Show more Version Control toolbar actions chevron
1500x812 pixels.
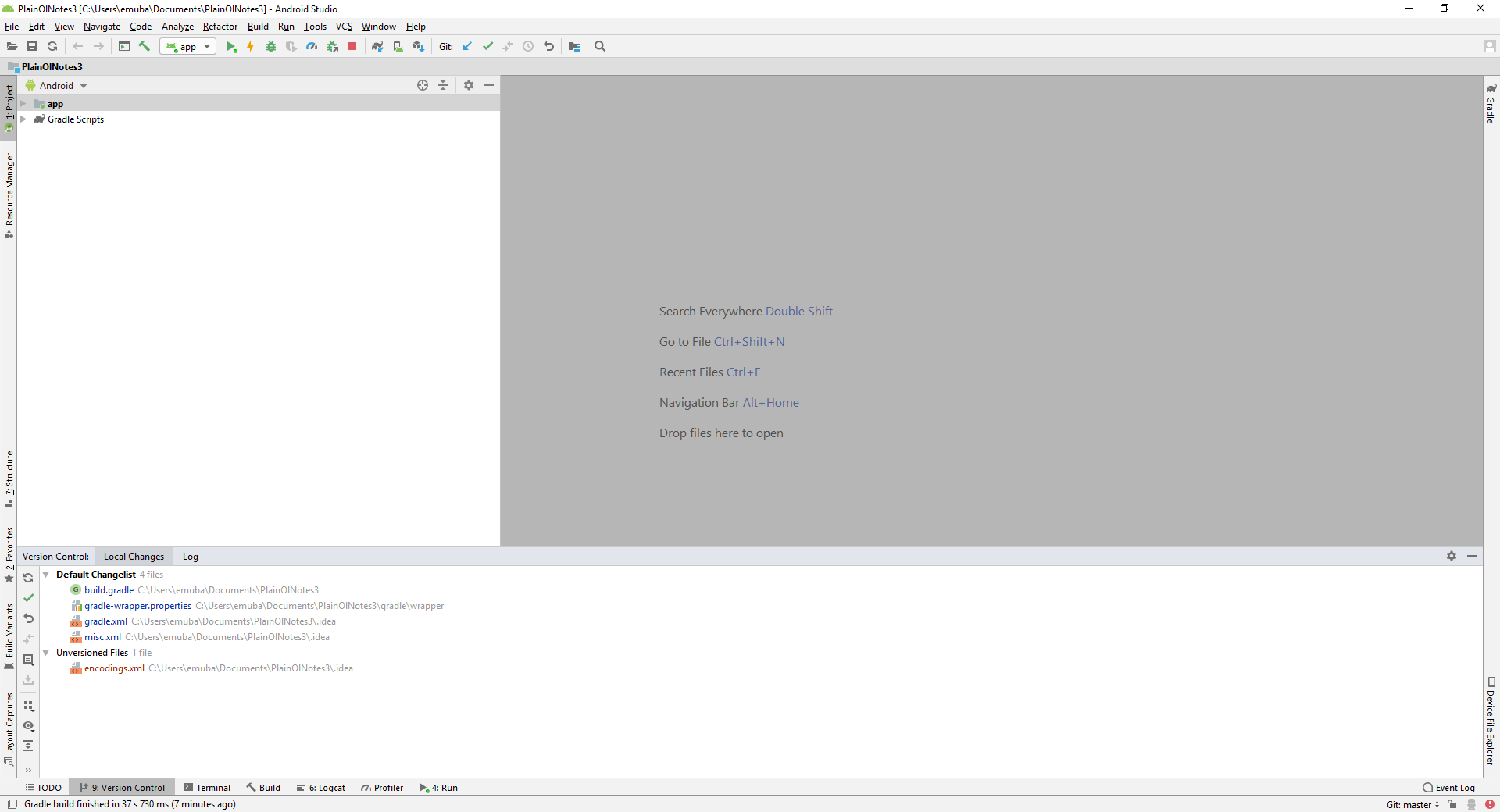28,770
